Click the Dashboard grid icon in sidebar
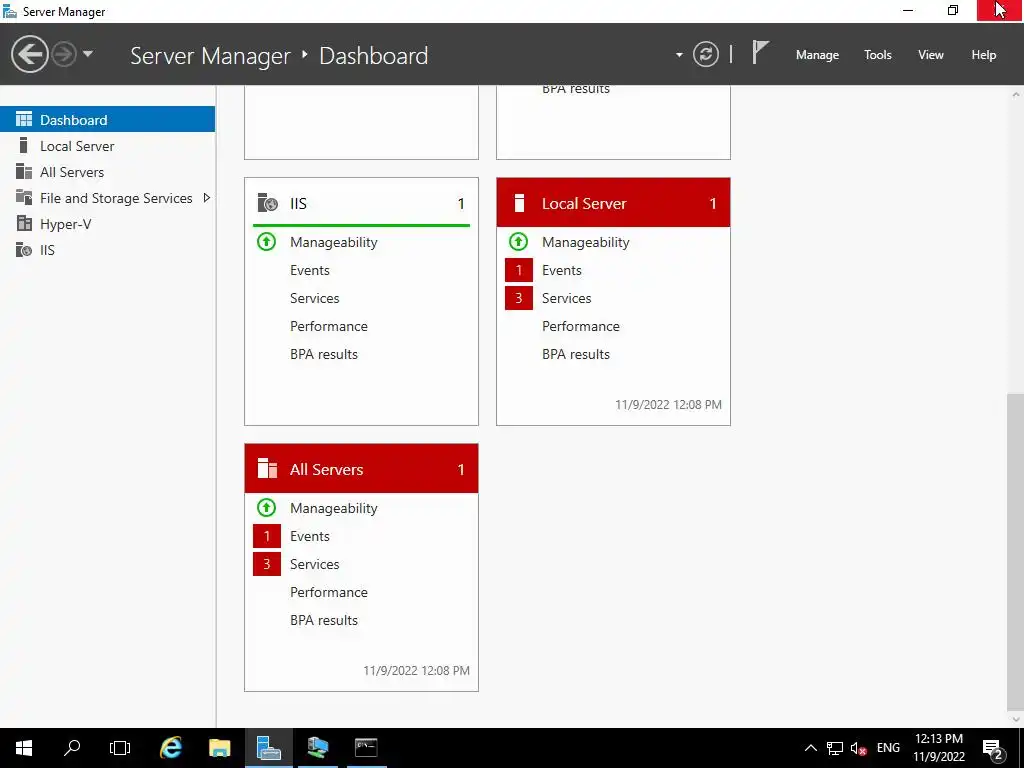 [x=24, y=119]
